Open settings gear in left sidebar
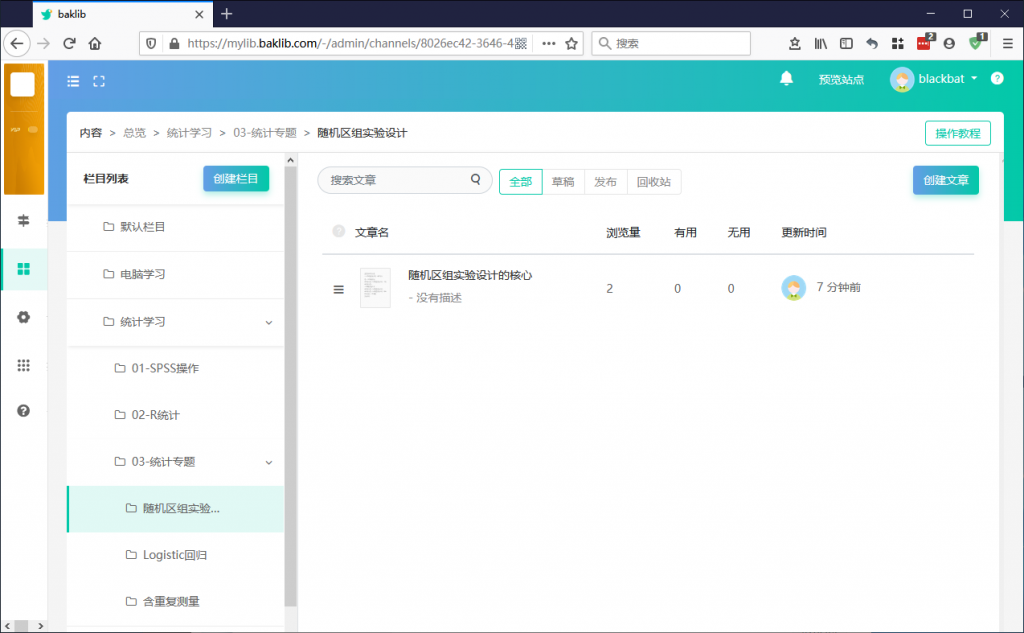This screenshot has height=633, width=1024. pyautogui.click(x=24, y=317)
